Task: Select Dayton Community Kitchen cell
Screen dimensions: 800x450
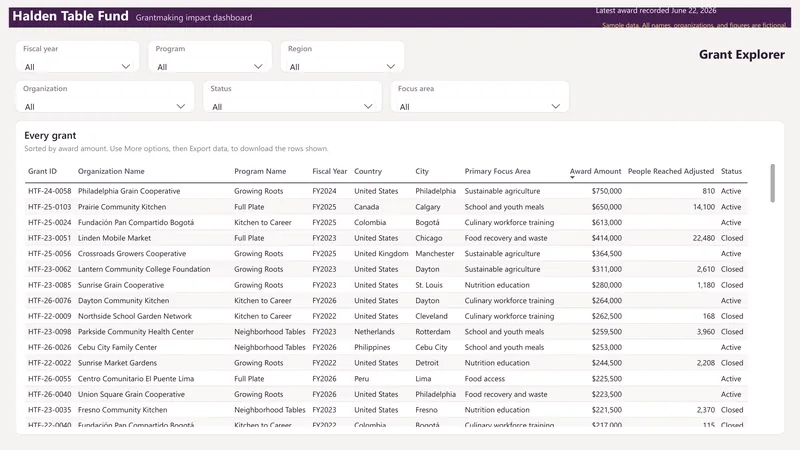Action: coord(123,301)
